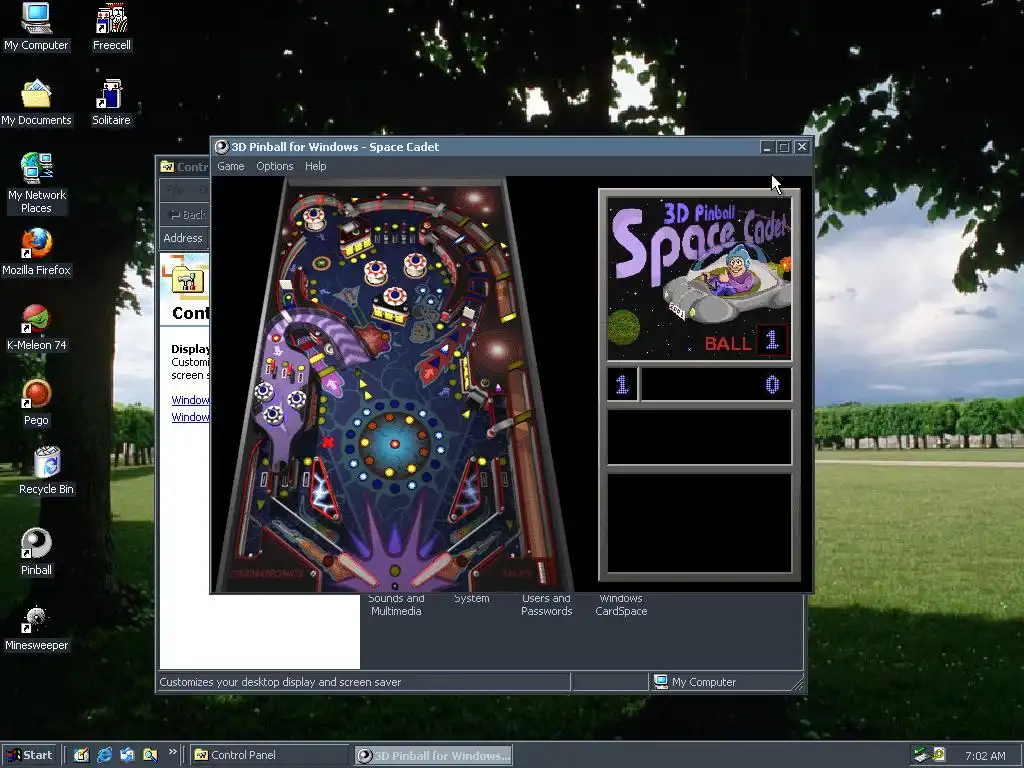The width and height of the screenshot is (1024, 768).
Task: Click the search folder quick launch icon
Action: pos(150,755)
